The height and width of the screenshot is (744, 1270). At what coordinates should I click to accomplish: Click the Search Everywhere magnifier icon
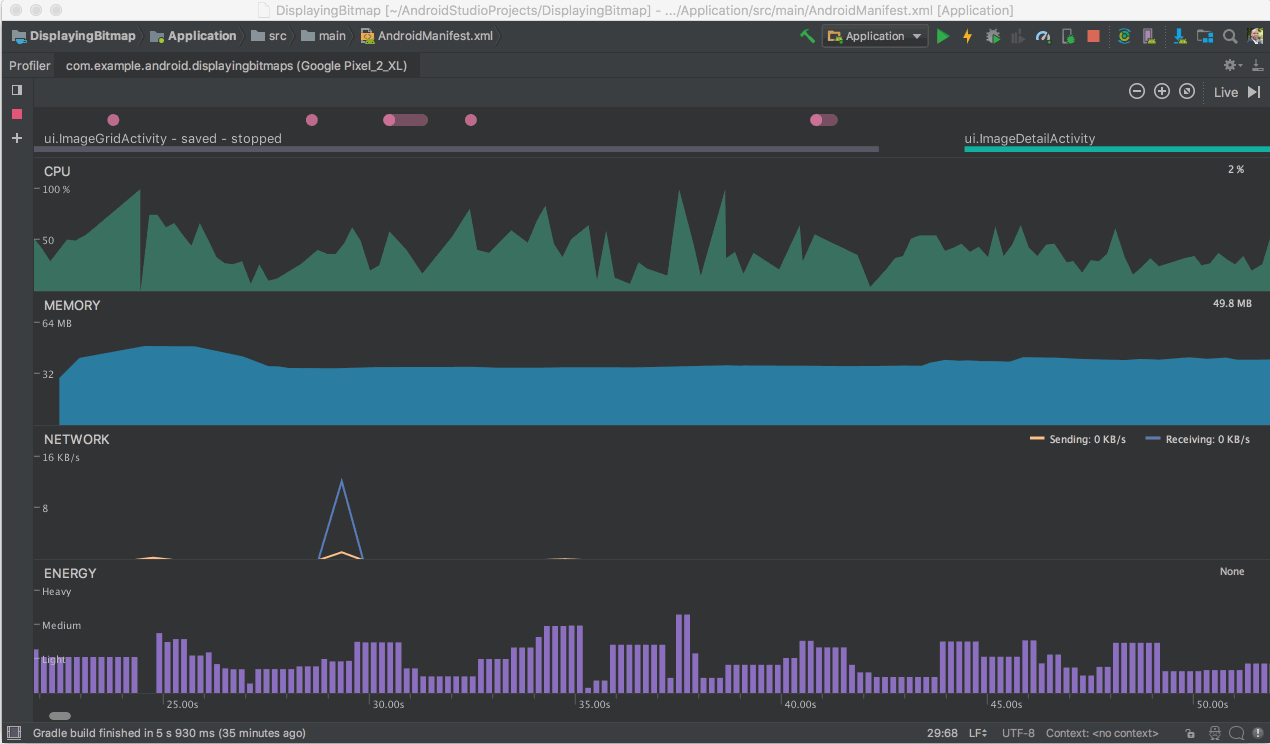click(x=1230, y=36)
